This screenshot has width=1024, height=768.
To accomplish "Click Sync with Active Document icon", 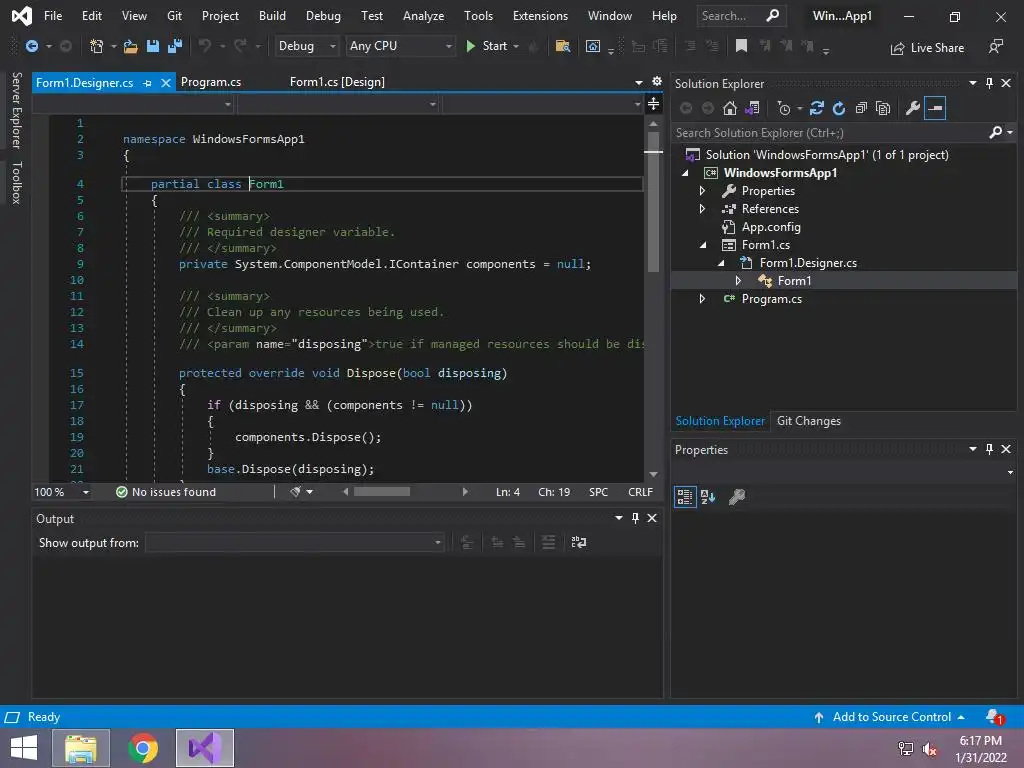I will (x=817, y=108).
